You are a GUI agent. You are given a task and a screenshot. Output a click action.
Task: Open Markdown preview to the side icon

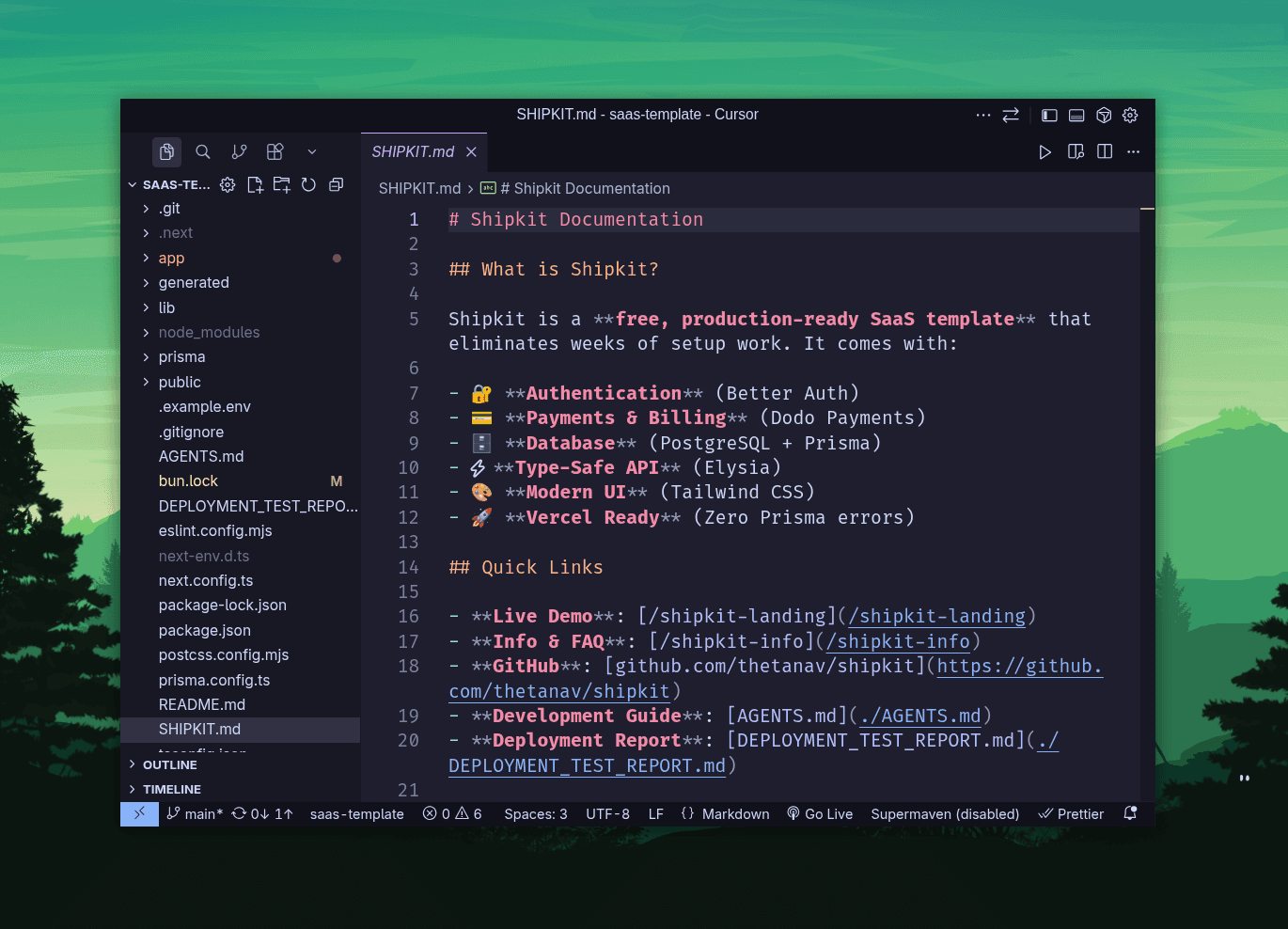(1076, 151)
